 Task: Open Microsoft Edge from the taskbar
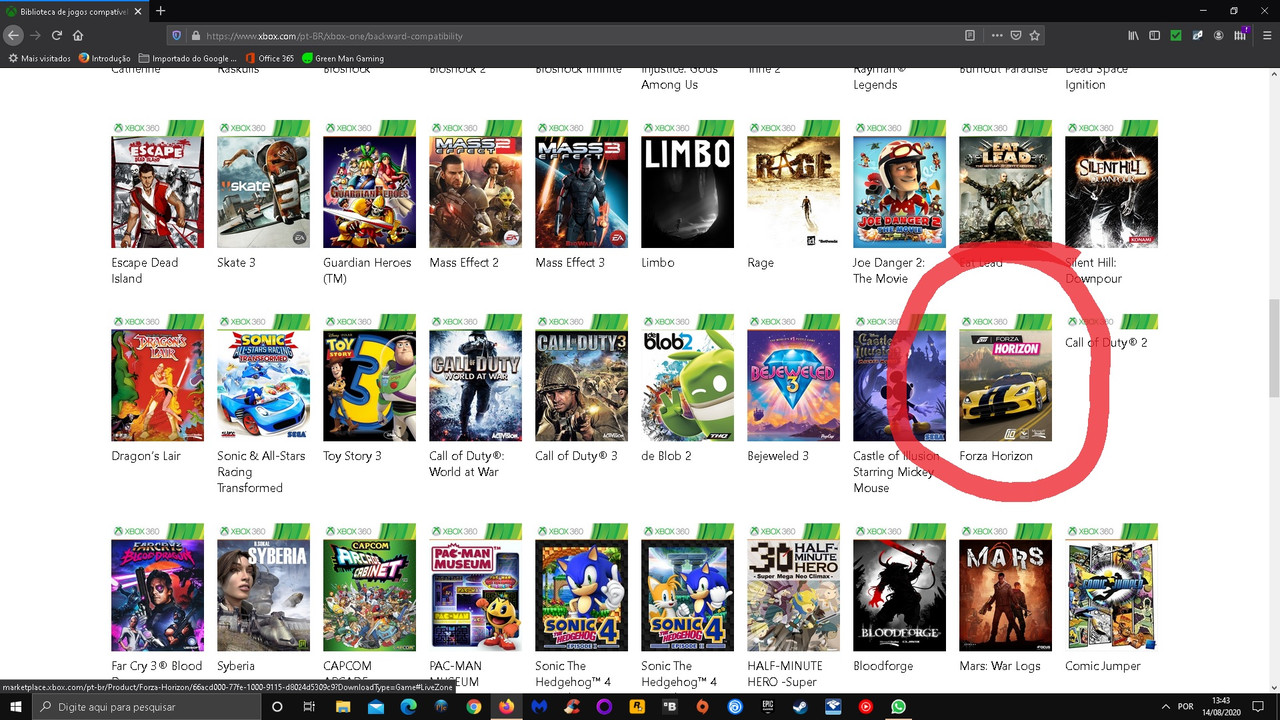point(408,706)
